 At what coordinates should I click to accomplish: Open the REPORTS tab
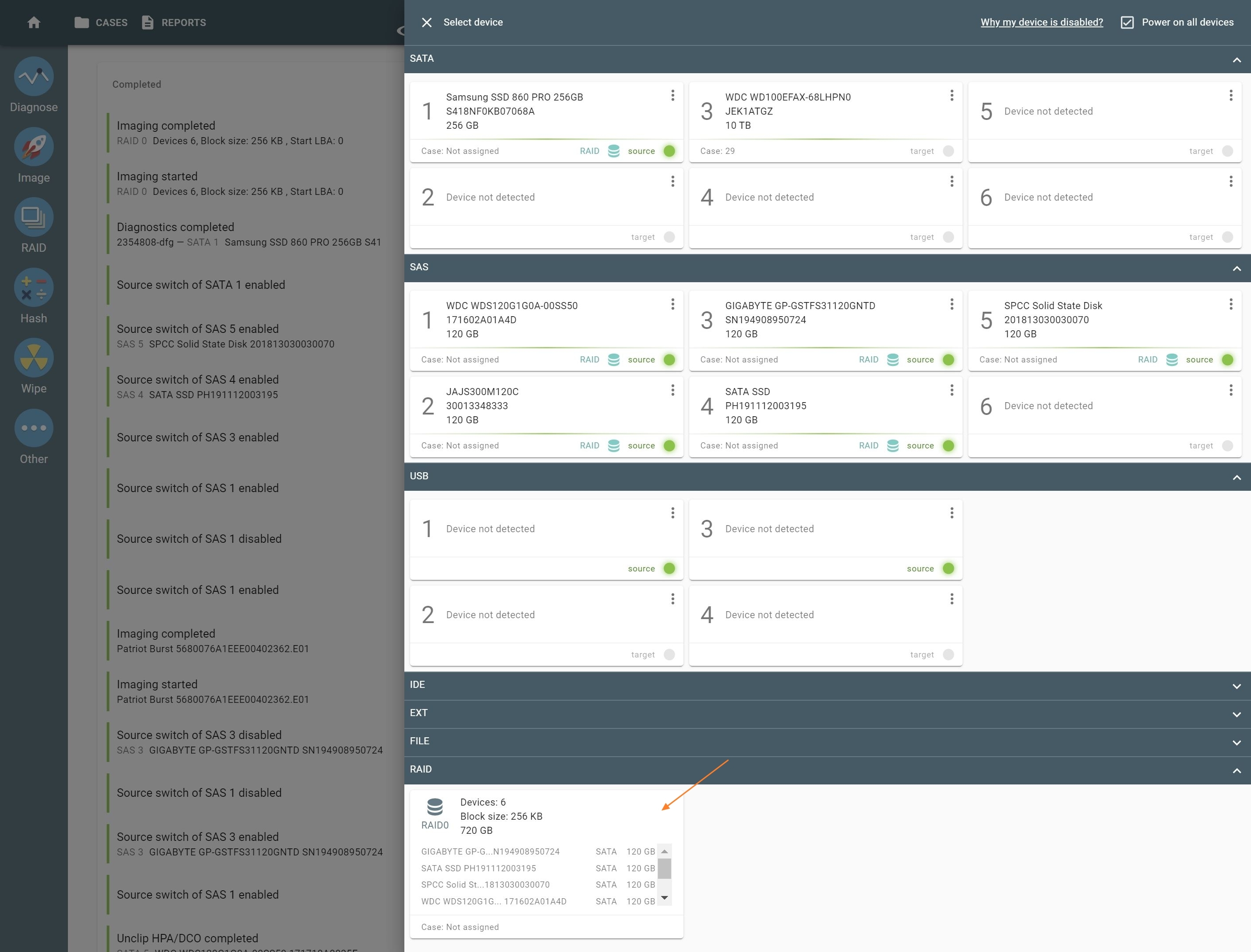pyautogui.click(x=173, y=22)
